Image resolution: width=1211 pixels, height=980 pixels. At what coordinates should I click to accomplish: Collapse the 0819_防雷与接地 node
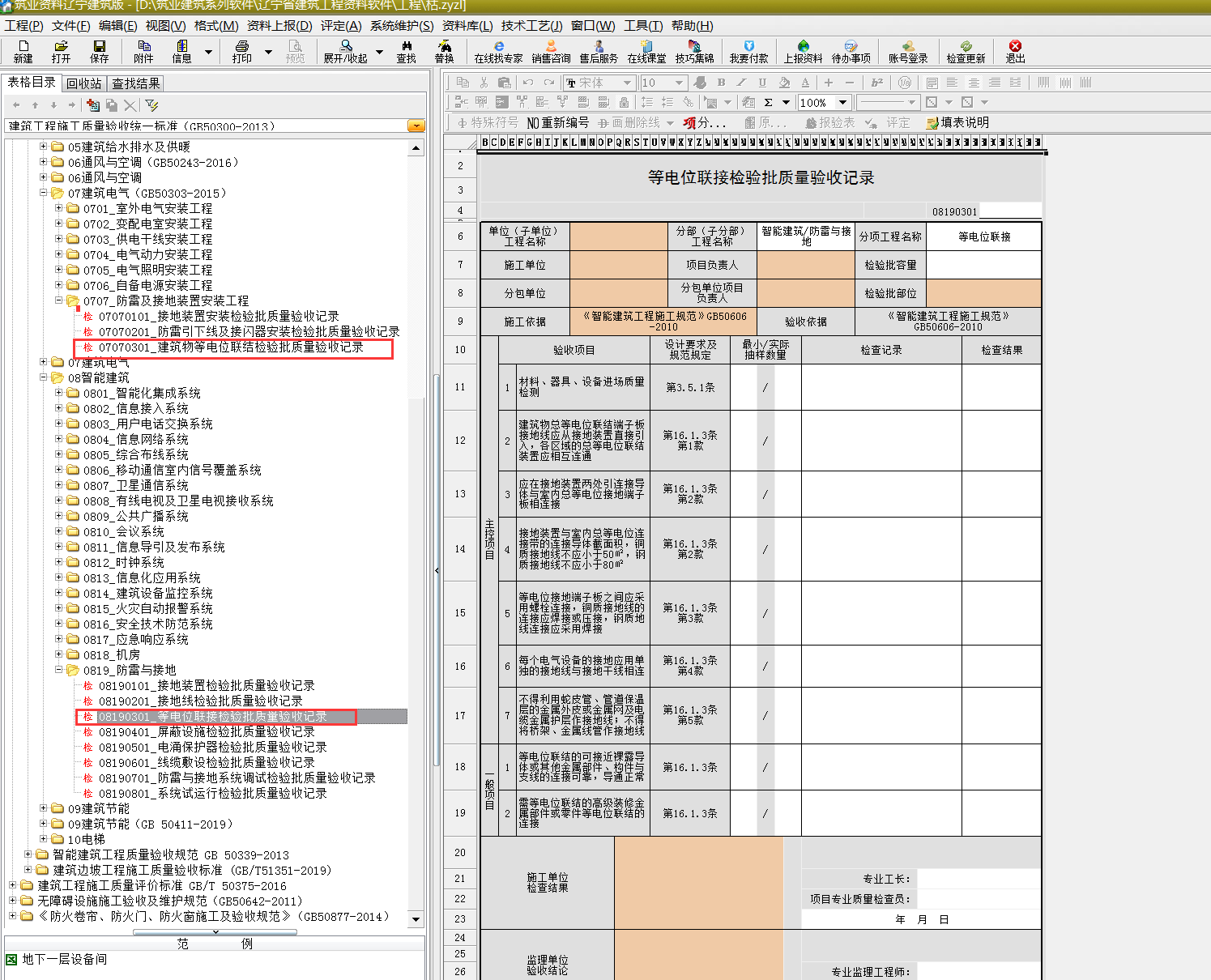click(x=59, y=670)
